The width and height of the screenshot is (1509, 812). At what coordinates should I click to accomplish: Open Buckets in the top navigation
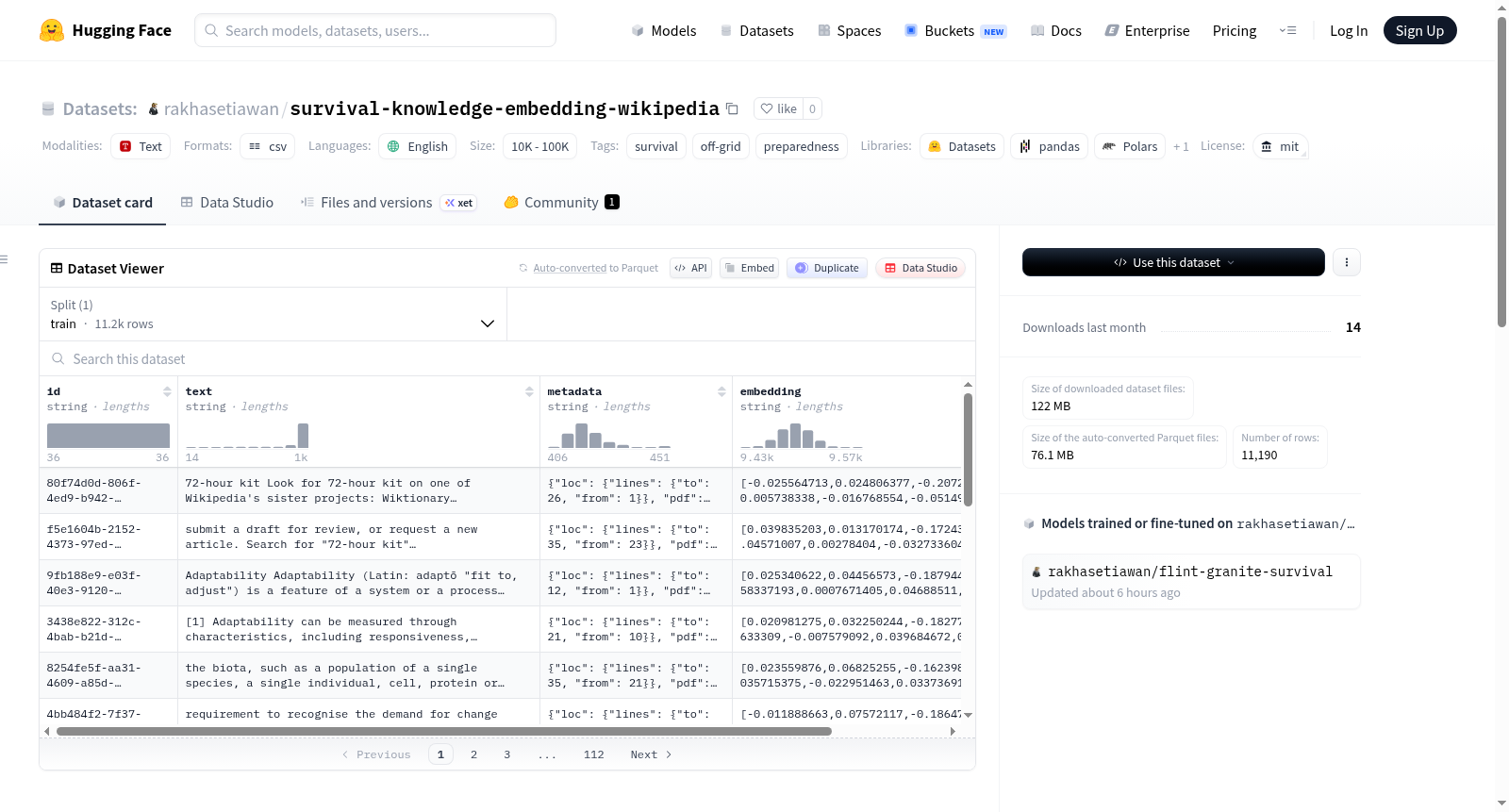[955, 30]
